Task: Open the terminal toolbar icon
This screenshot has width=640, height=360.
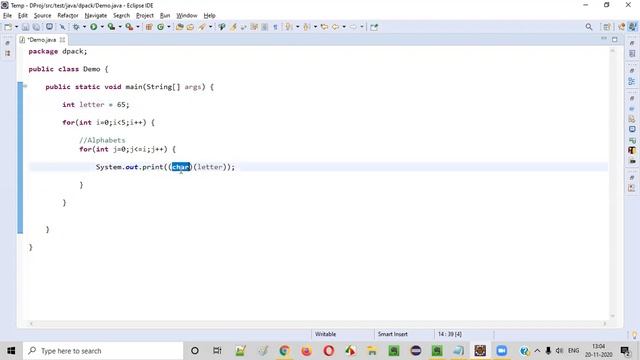Action: click(49, 27)
